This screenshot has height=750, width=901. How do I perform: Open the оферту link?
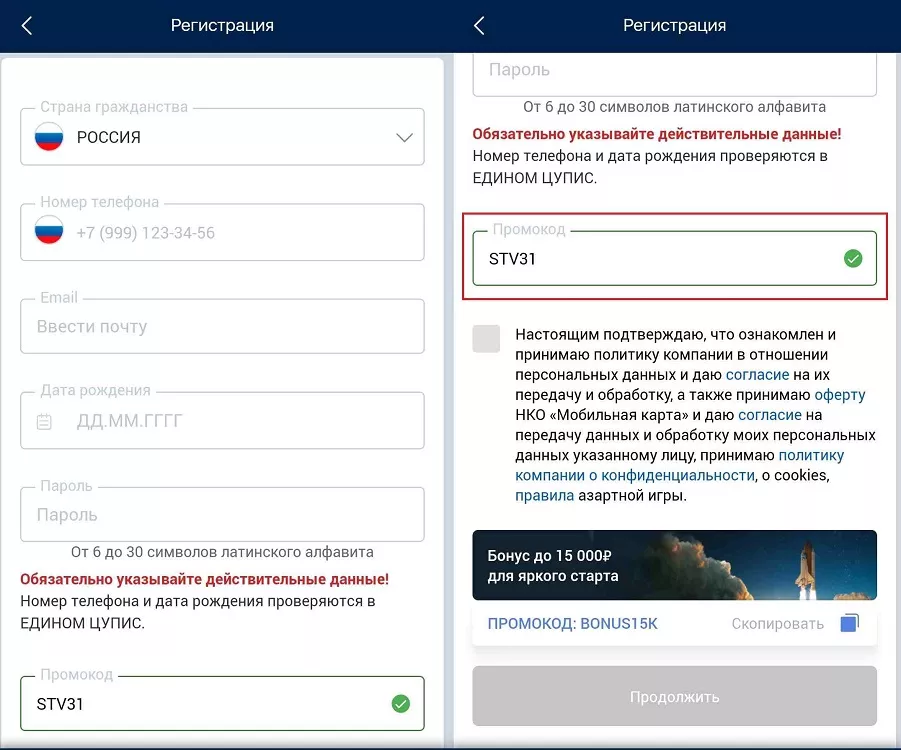tap(840, 395)
